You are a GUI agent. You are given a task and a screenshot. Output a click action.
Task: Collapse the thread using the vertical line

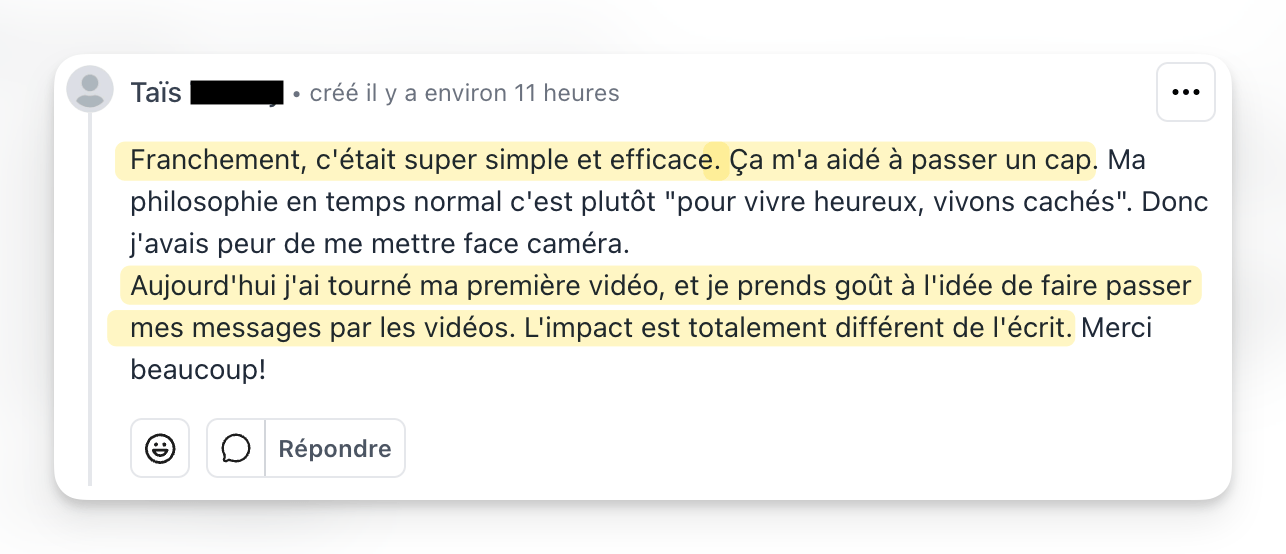point(90,300)
